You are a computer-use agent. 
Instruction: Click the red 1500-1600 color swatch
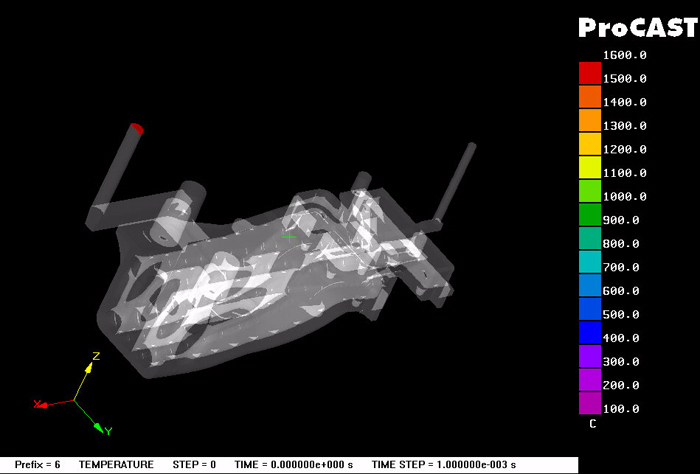[590, 73]
